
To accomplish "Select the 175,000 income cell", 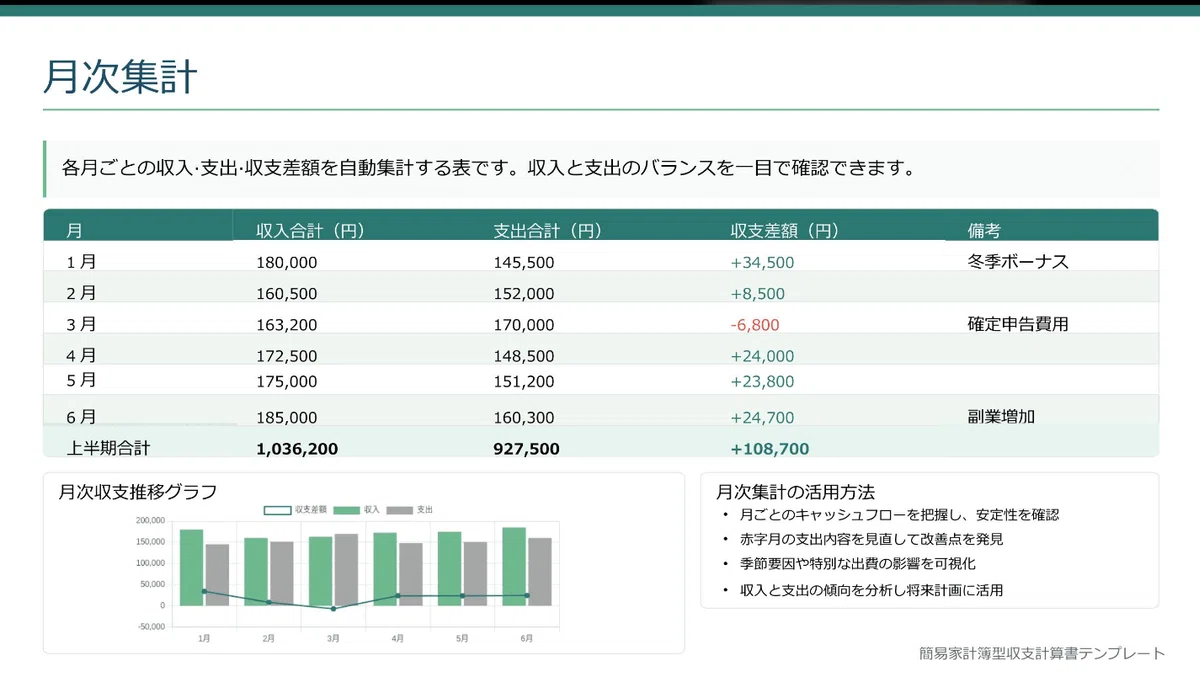I will point(287,382).
